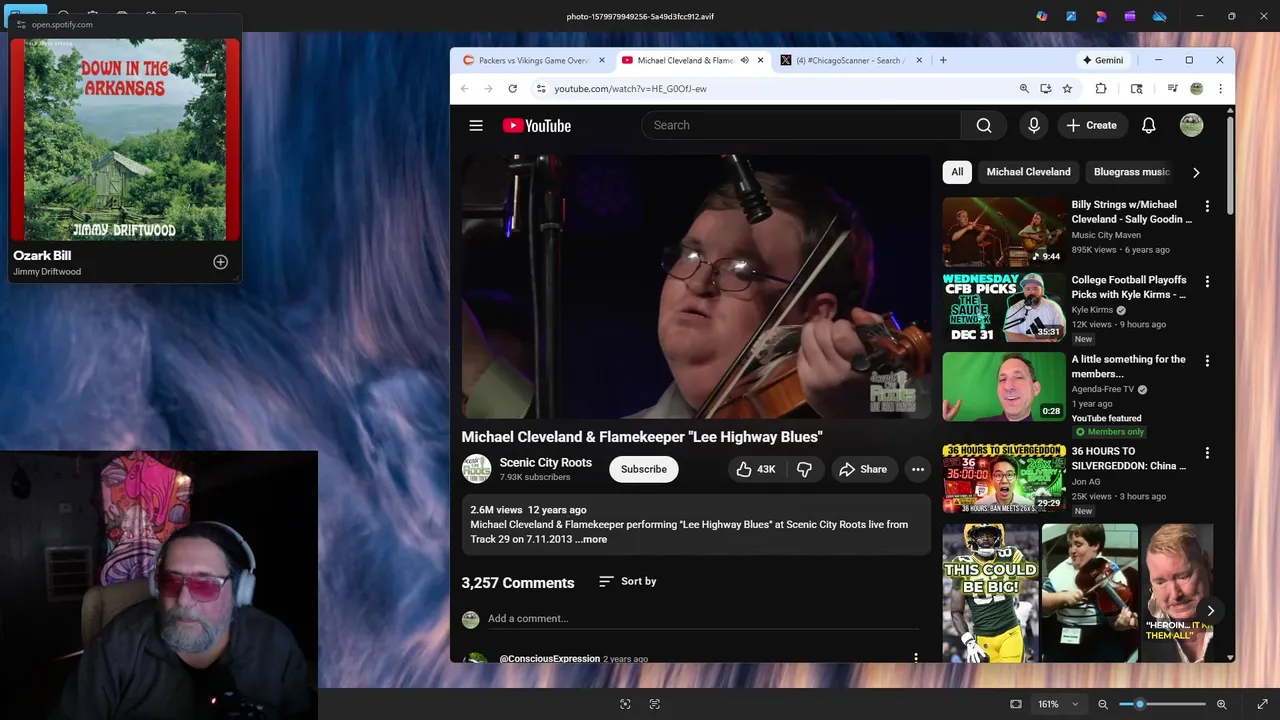Add Ozark Bill to Spotify library
The width and height of the screenshot is (1280, 720).
(220, 262)
